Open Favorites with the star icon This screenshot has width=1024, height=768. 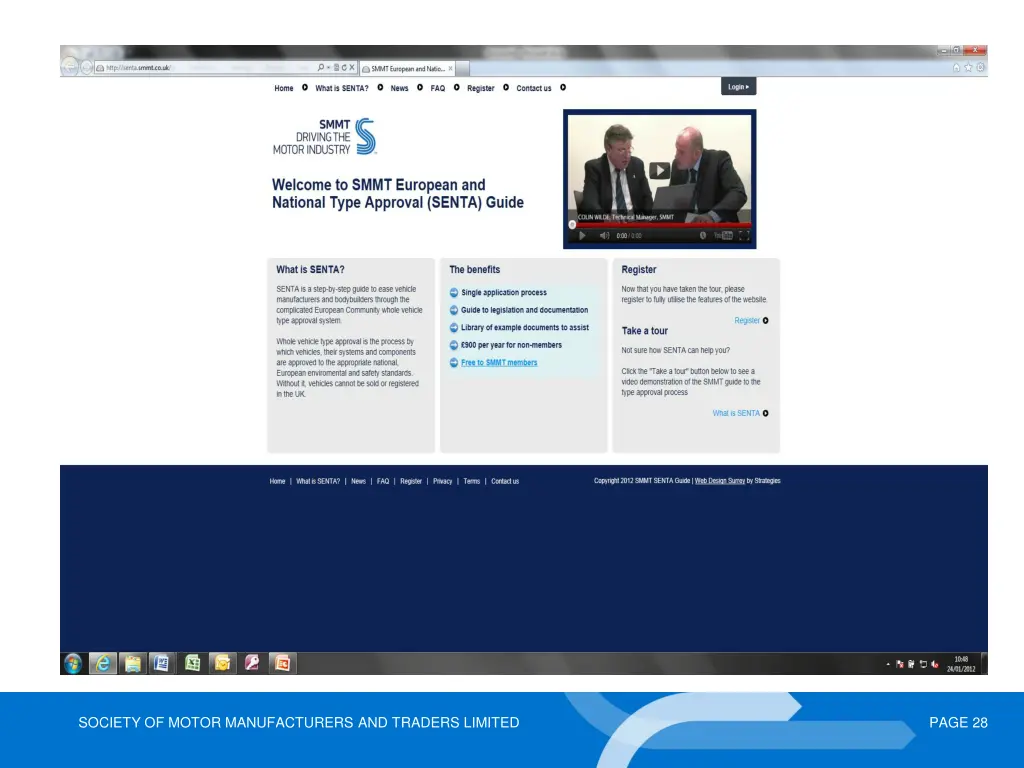pyautogui.click(x=968, y=67)
